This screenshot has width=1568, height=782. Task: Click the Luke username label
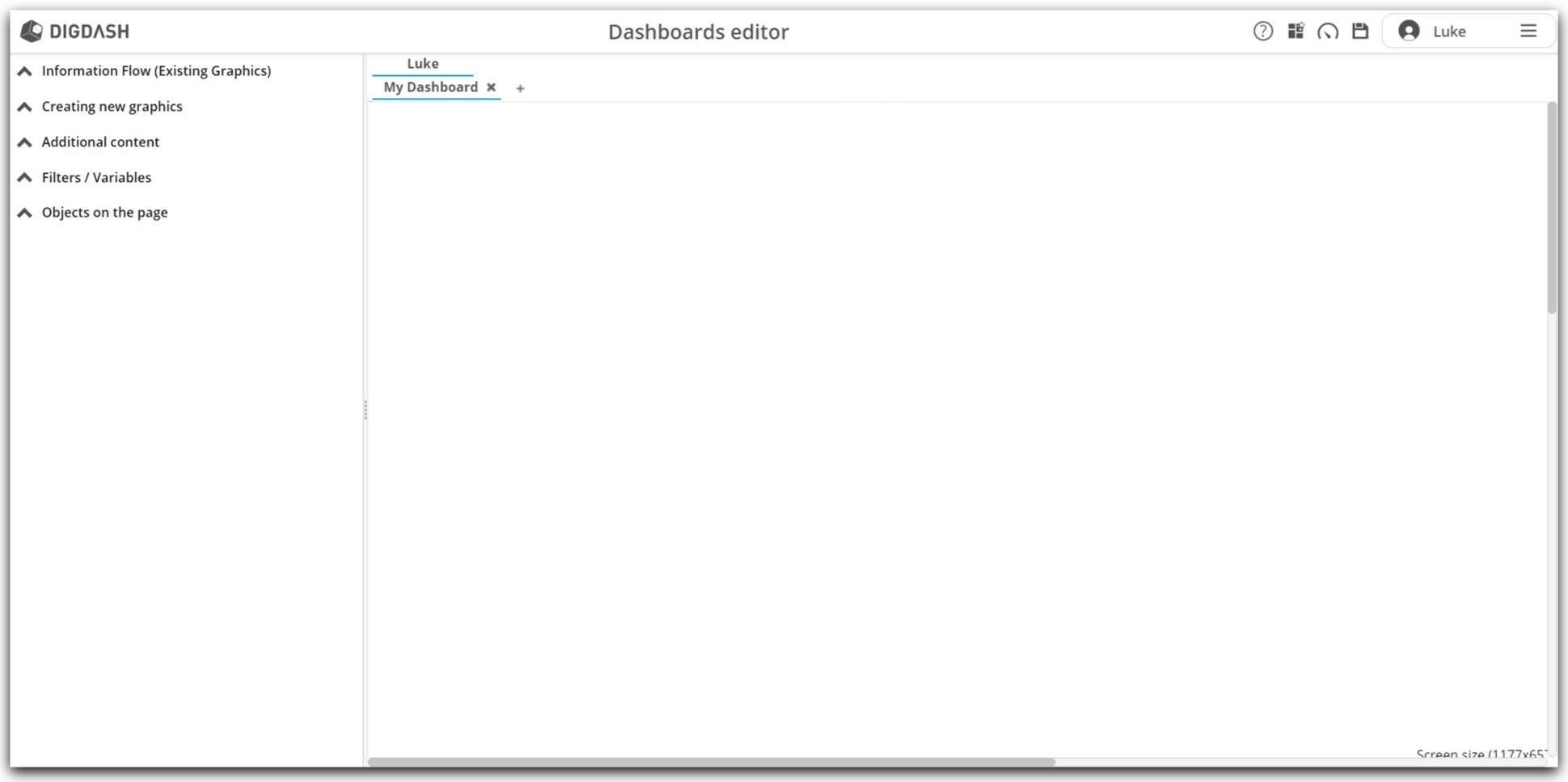(1449, 32)
